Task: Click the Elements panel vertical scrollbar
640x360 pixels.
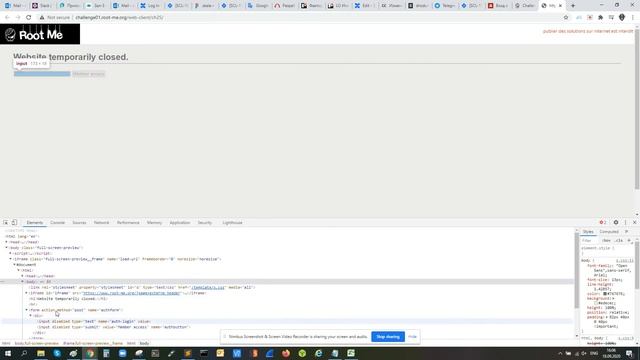Action: 577,269
